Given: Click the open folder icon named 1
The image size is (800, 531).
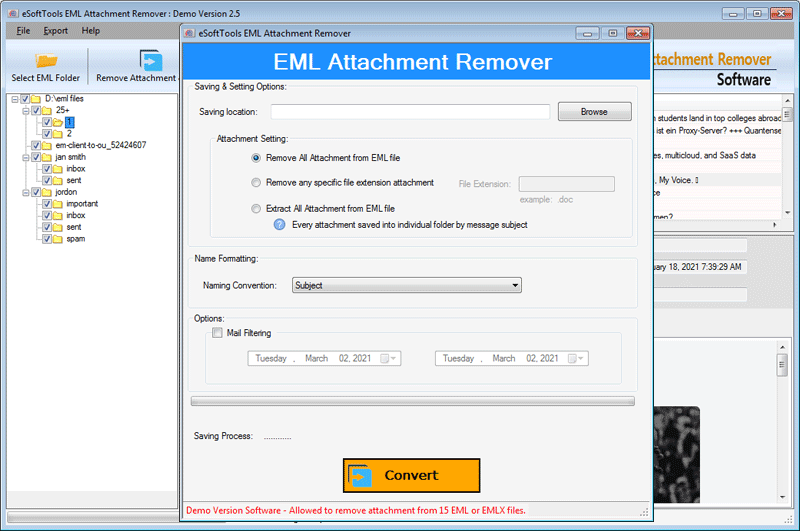Looking at the screenshot, I should click(x=58, y=122).
